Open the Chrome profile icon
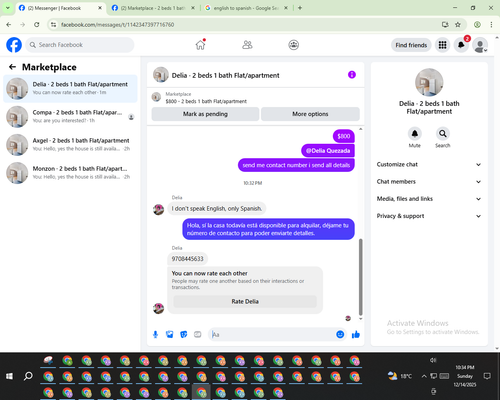 [477, 24]
